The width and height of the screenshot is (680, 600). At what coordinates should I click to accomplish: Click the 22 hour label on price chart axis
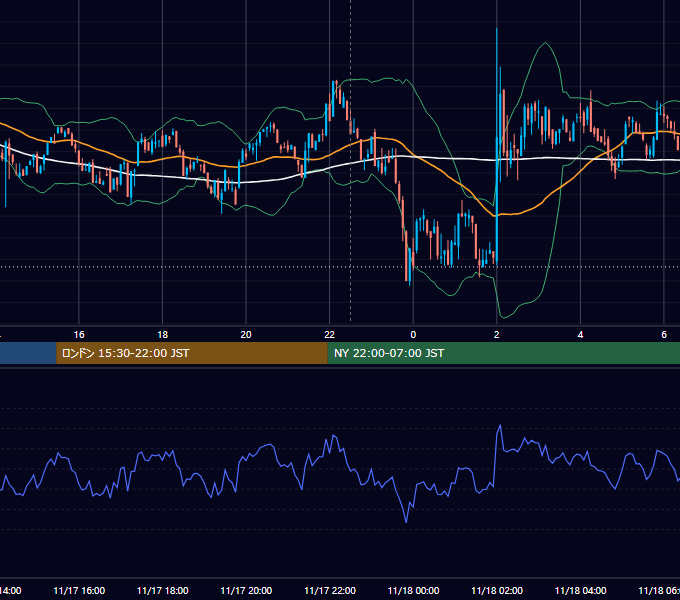click(330, 335)
